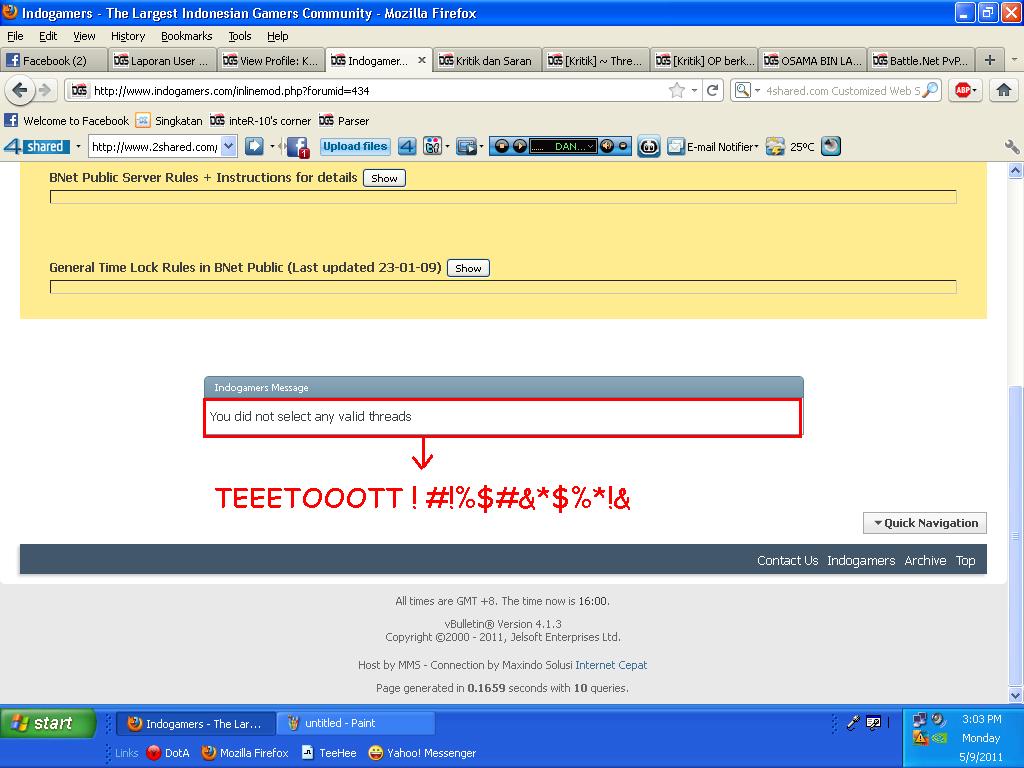This screenshot has width=1024, height=768.
Task: Show BNet Public Server Rules details
Action: (x=384, y=178)
